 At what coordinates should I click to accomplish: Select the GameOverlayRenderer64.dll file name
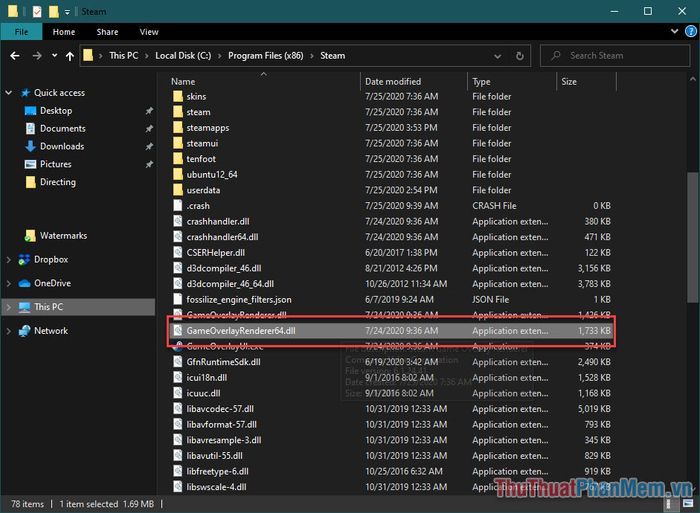coord(241,331)
